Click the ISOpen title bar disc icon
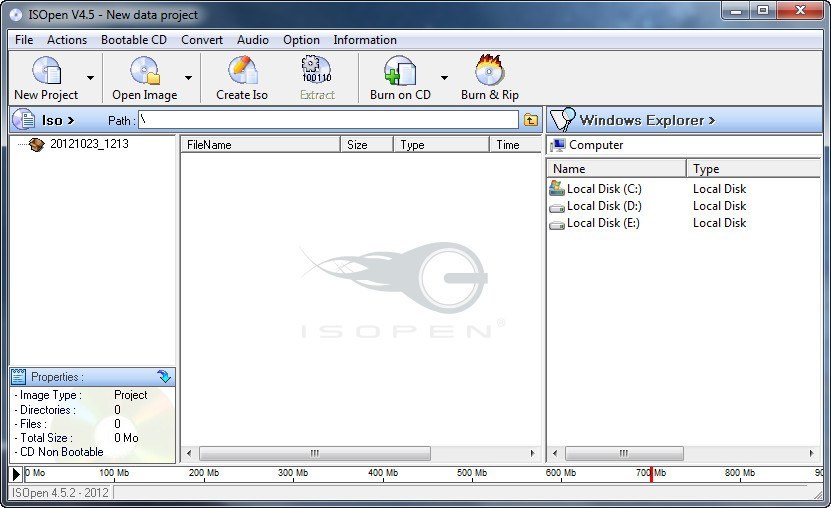 point(16,14)
